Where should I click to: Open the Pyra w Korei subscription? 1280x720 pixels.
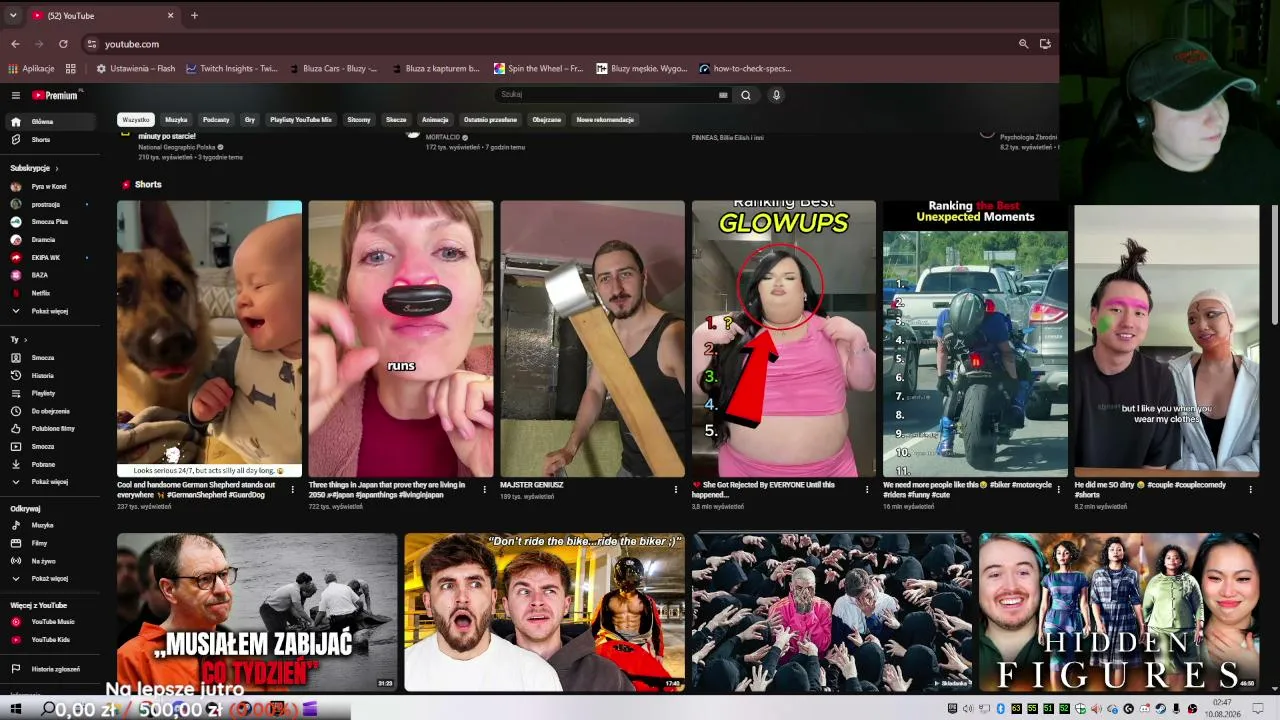coord(49,186)
